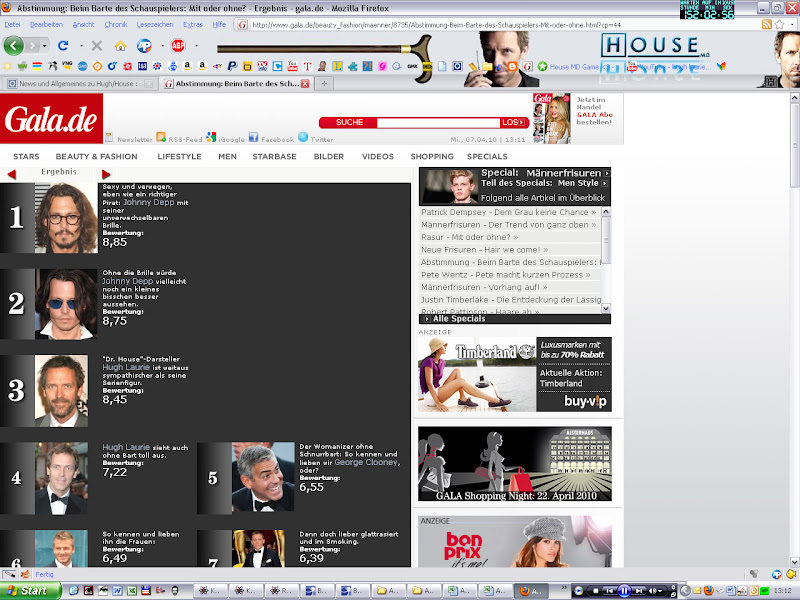Open a new tab with the plus button
The height and width of the screenshot is (600, 800).
(x=324, y=84)
